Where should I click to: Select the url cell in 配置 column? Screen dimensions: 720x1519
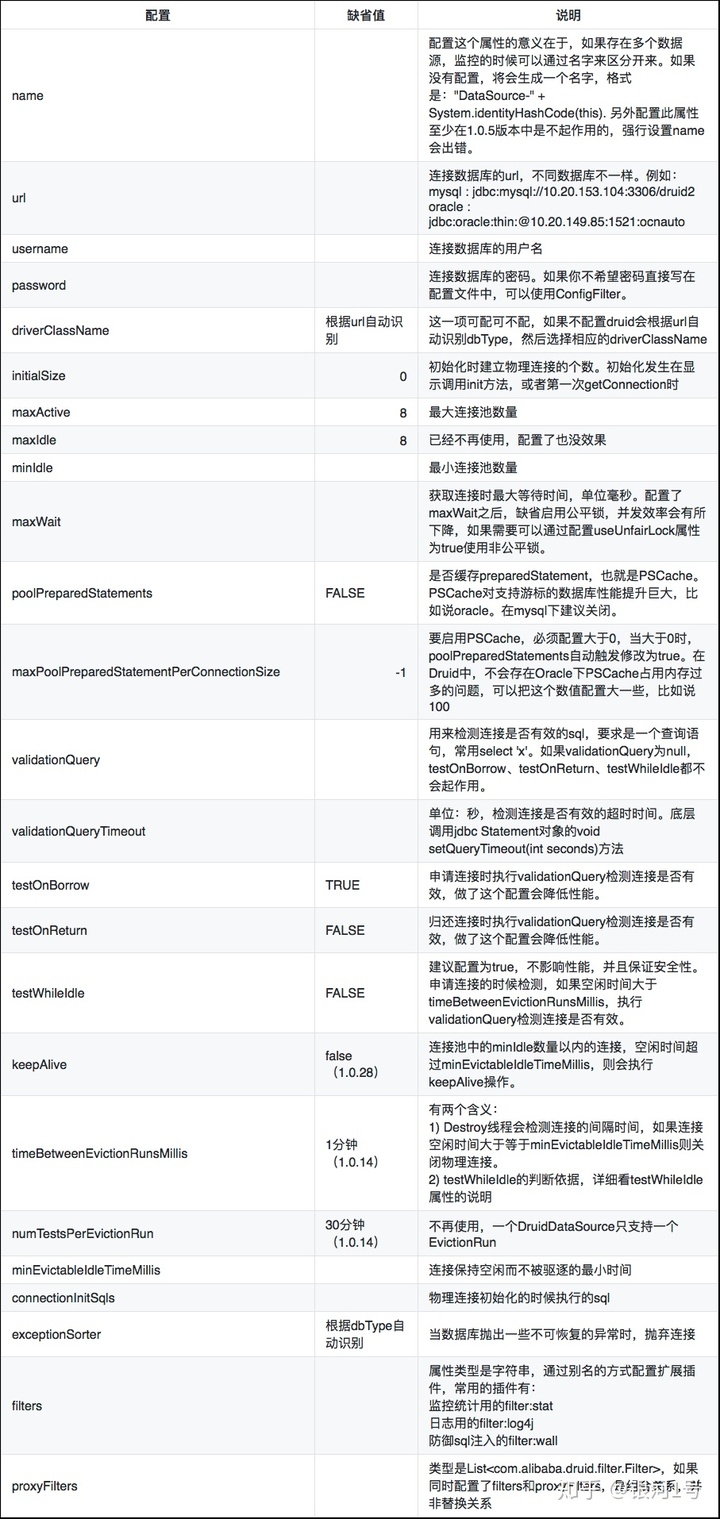[157, 198]
